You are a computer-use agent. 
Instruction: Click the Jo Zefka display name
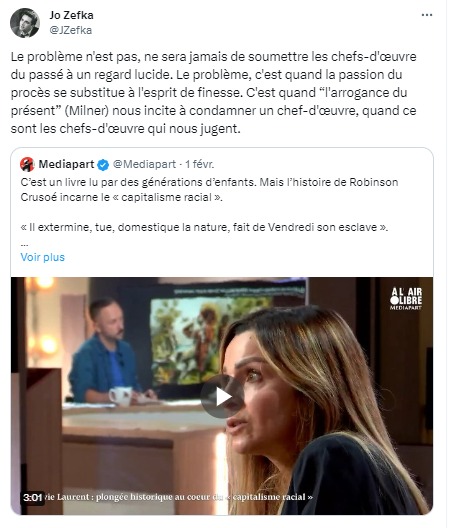(71, 15)
